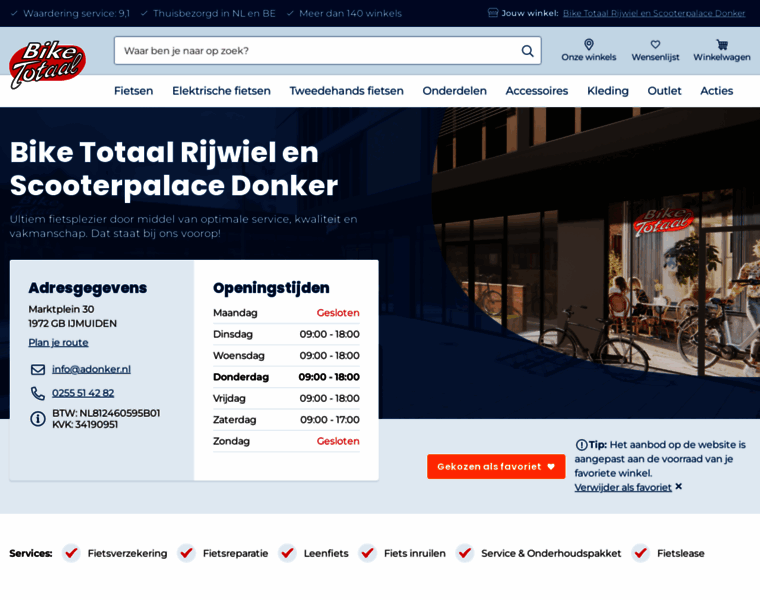Click the Jouw winkel store name link

click(654, 13)
